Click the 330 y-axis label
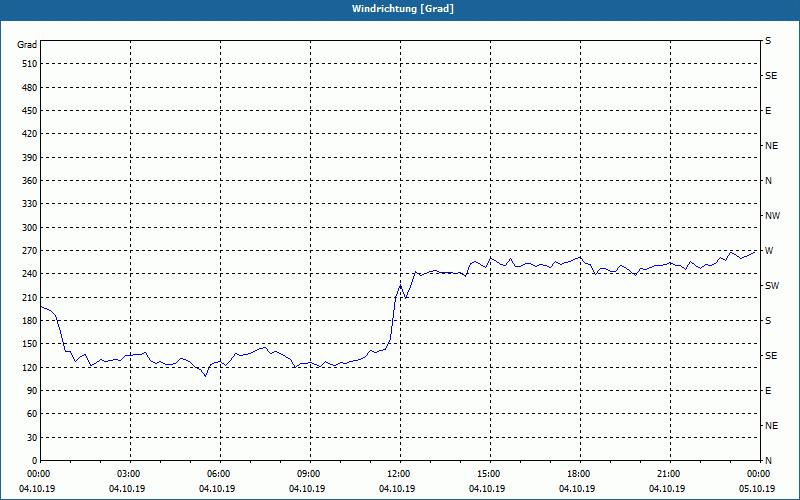 coord(30,204)
